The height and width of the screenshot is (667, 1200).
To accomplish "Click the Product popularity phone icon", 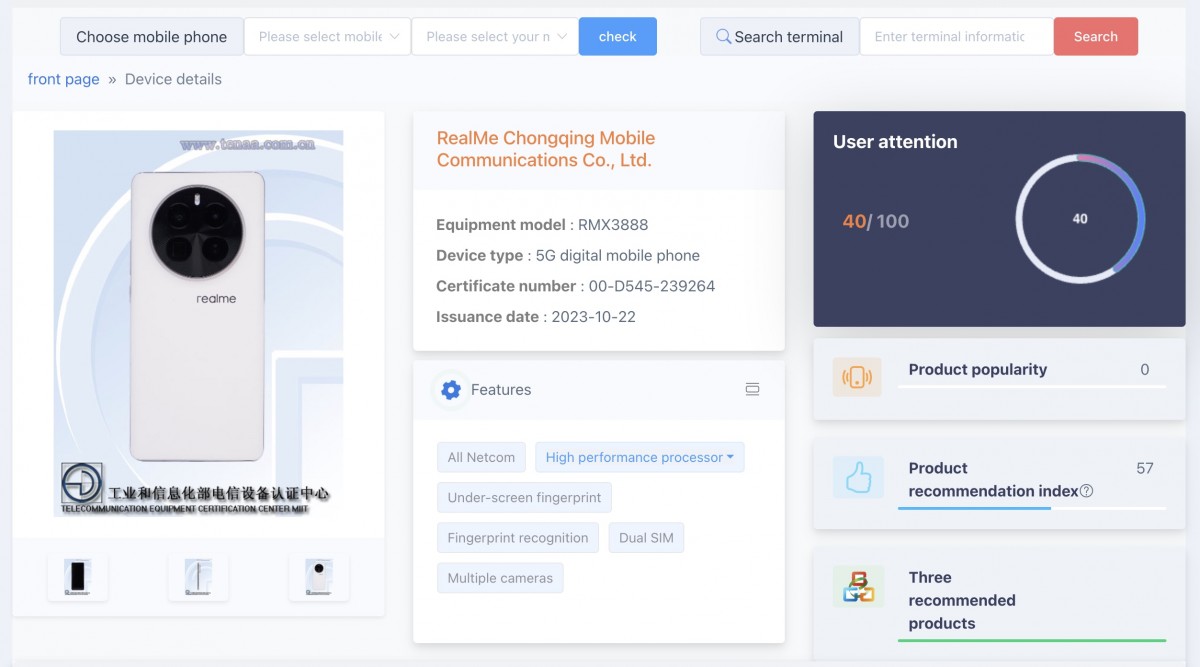I will (x=857, y=377).
